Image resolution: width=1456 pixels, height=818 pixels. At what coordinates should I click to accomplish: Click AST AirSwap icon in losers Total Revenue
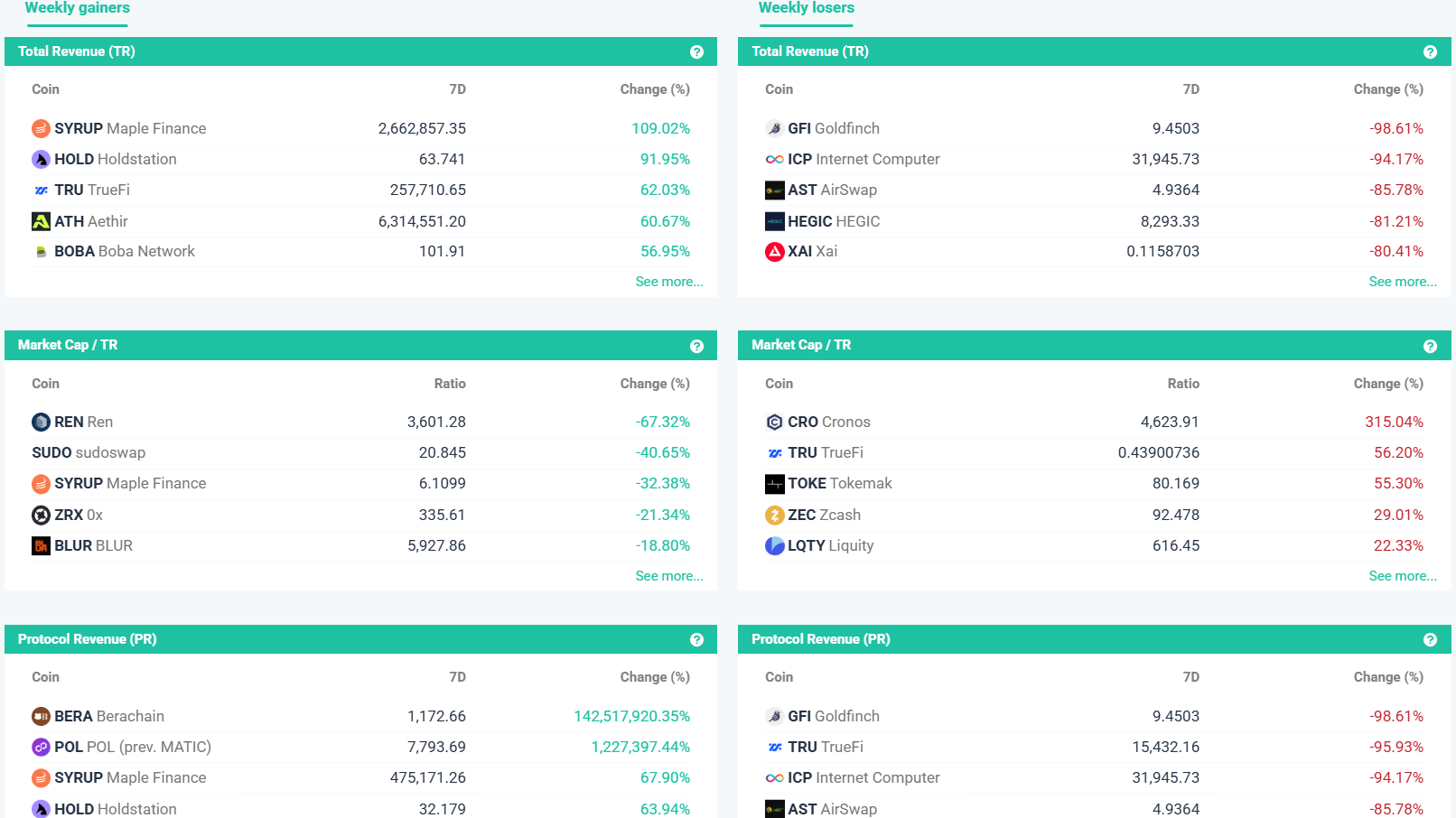[x=774, y=191]
